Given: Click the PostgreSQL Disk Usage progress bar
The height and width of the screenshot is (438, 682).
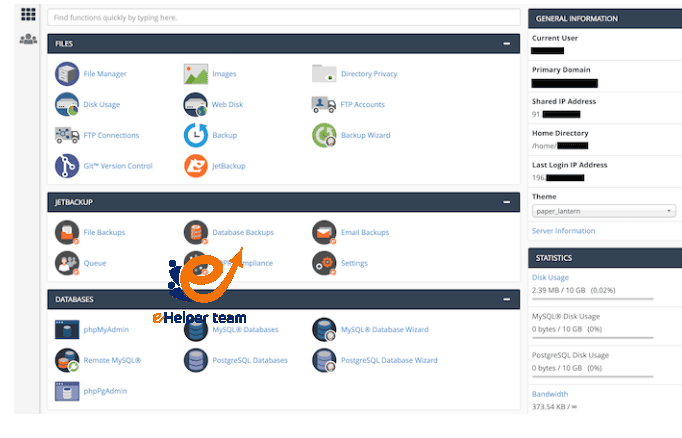Looking at the screenshot, I should [x=592, y=377].
